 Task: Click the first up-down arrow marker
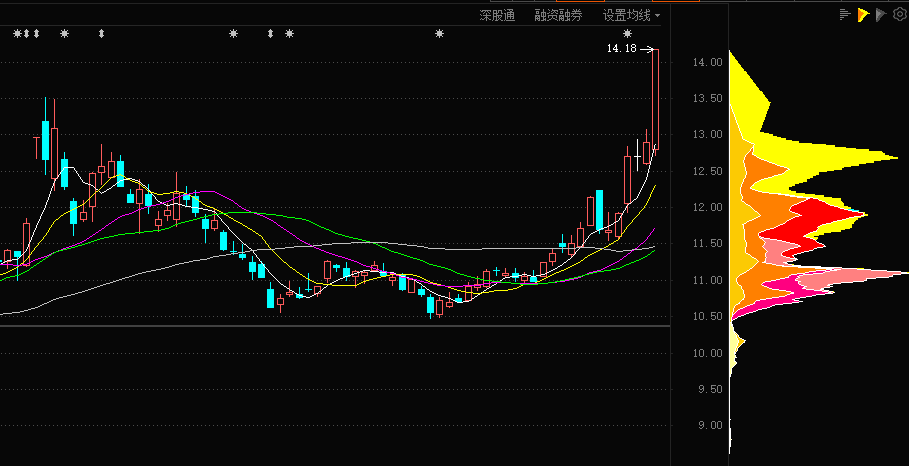click(27, 34)
